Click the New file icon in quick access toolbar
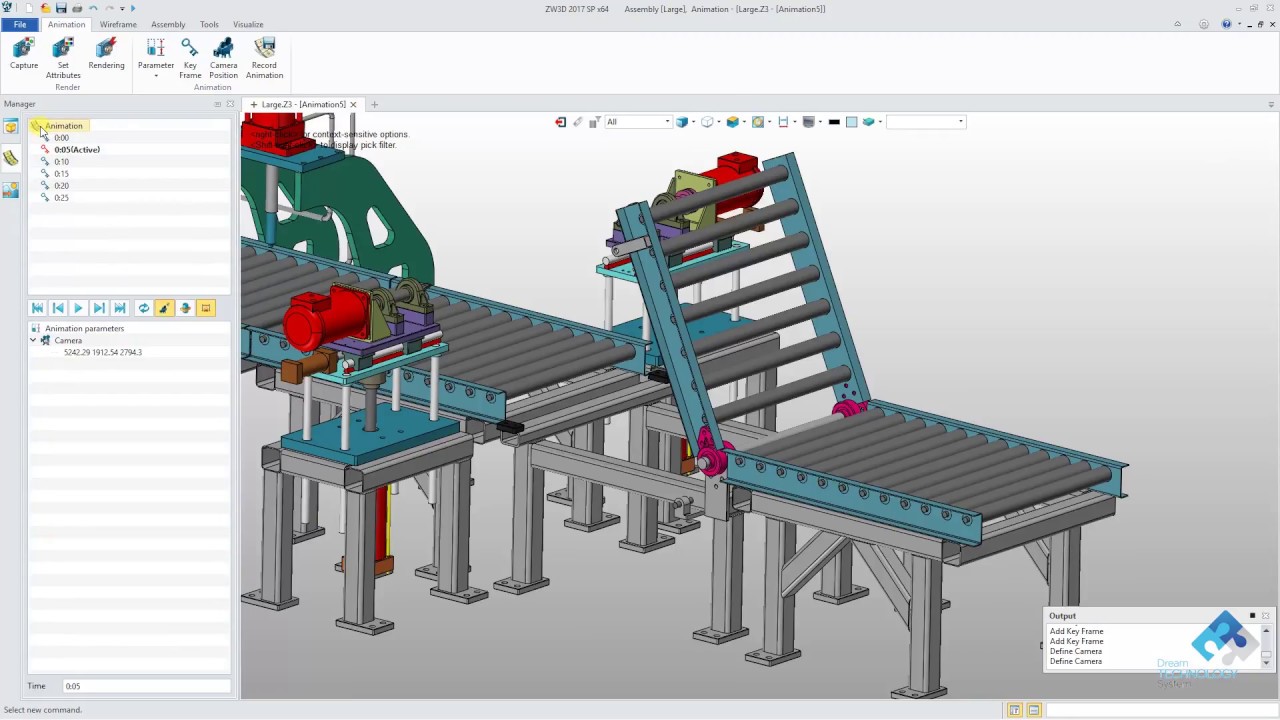This screenshot has height=720, width=1280. click(x=29, y=8)
